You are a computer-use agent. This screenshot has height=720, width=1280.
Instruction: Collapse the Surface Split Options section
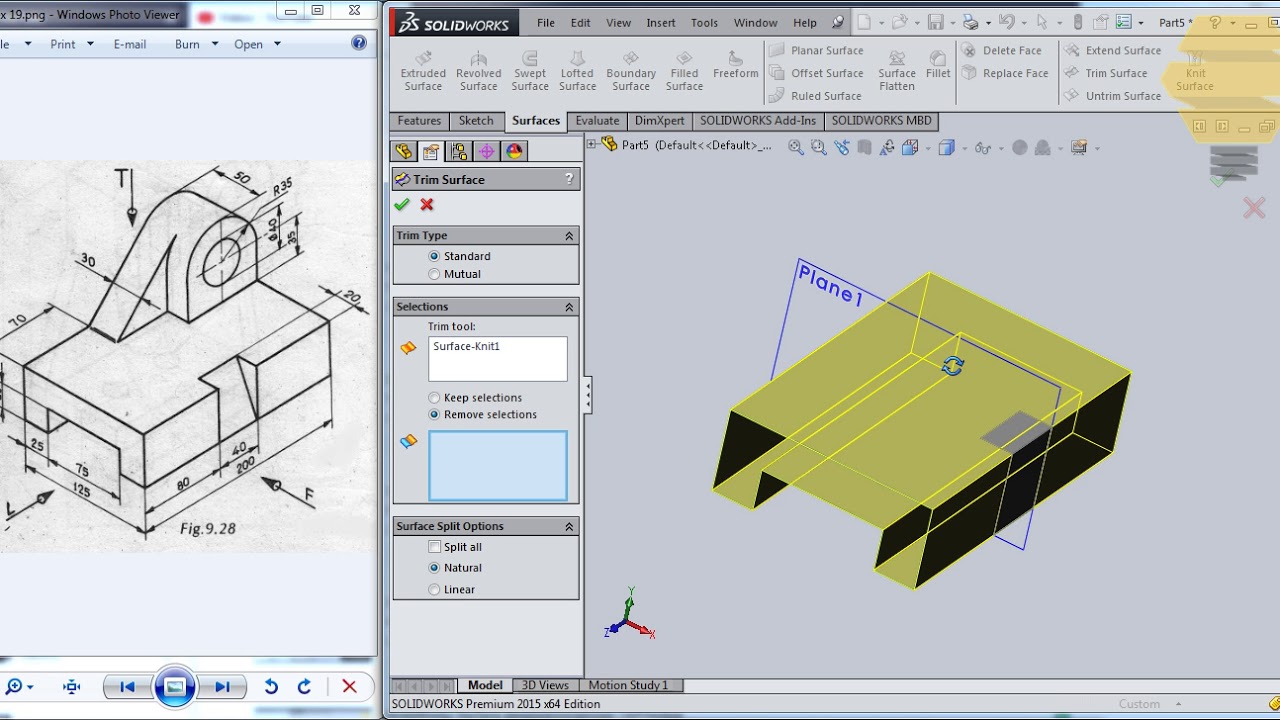click(x=569, y=527)
